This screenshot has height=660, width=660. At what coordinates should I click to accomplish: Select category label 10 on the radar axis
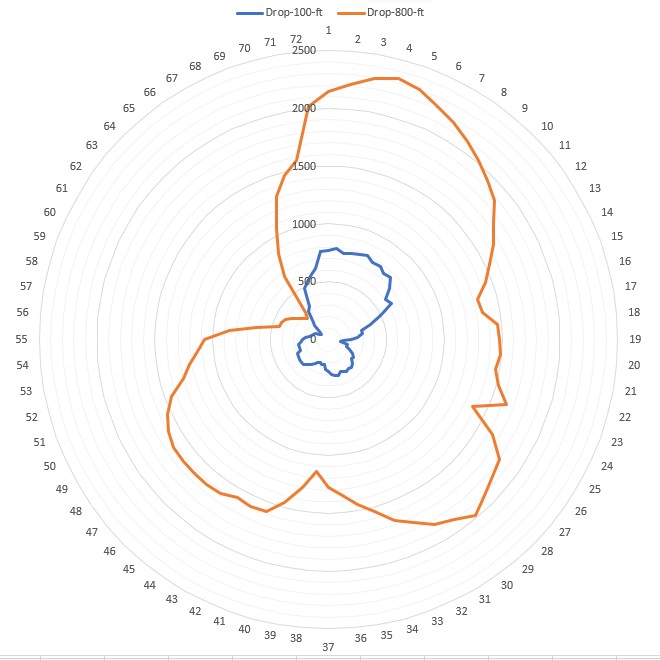tap(547, 126)
